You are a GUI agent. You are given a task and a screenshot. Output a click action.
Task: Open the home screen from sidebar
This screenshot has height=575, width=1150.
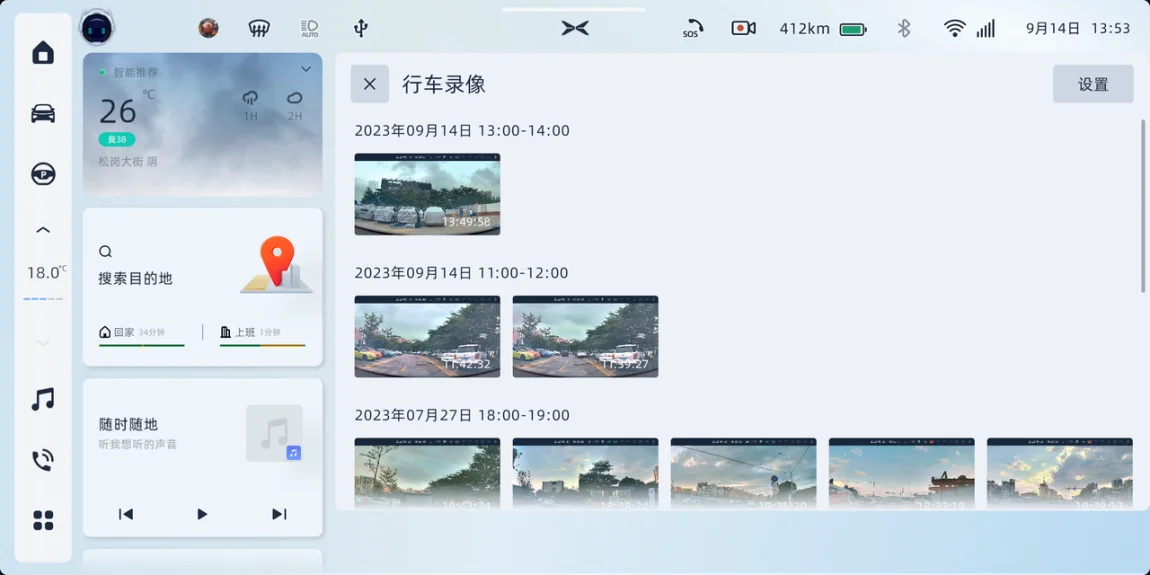(43, 53)
